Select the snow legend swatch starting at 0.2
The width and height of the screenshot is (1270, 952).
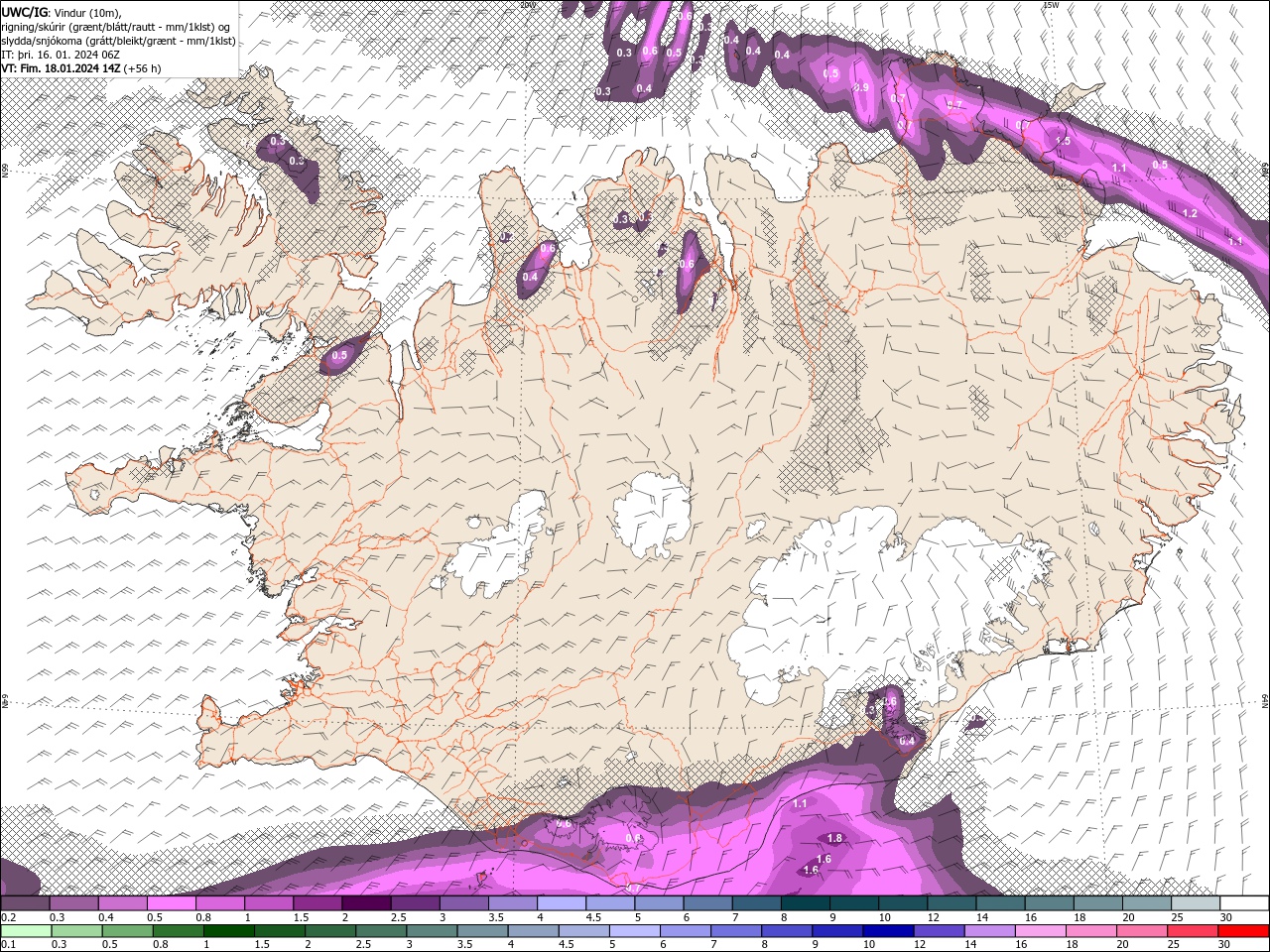coord(25,903)
